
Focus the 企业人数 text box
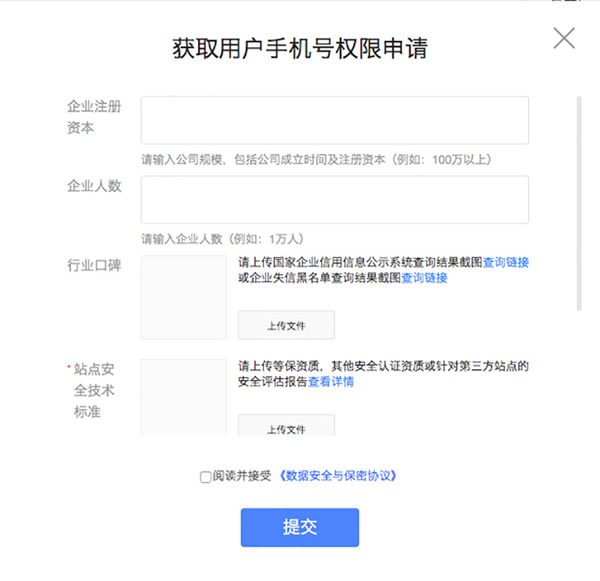334,200
